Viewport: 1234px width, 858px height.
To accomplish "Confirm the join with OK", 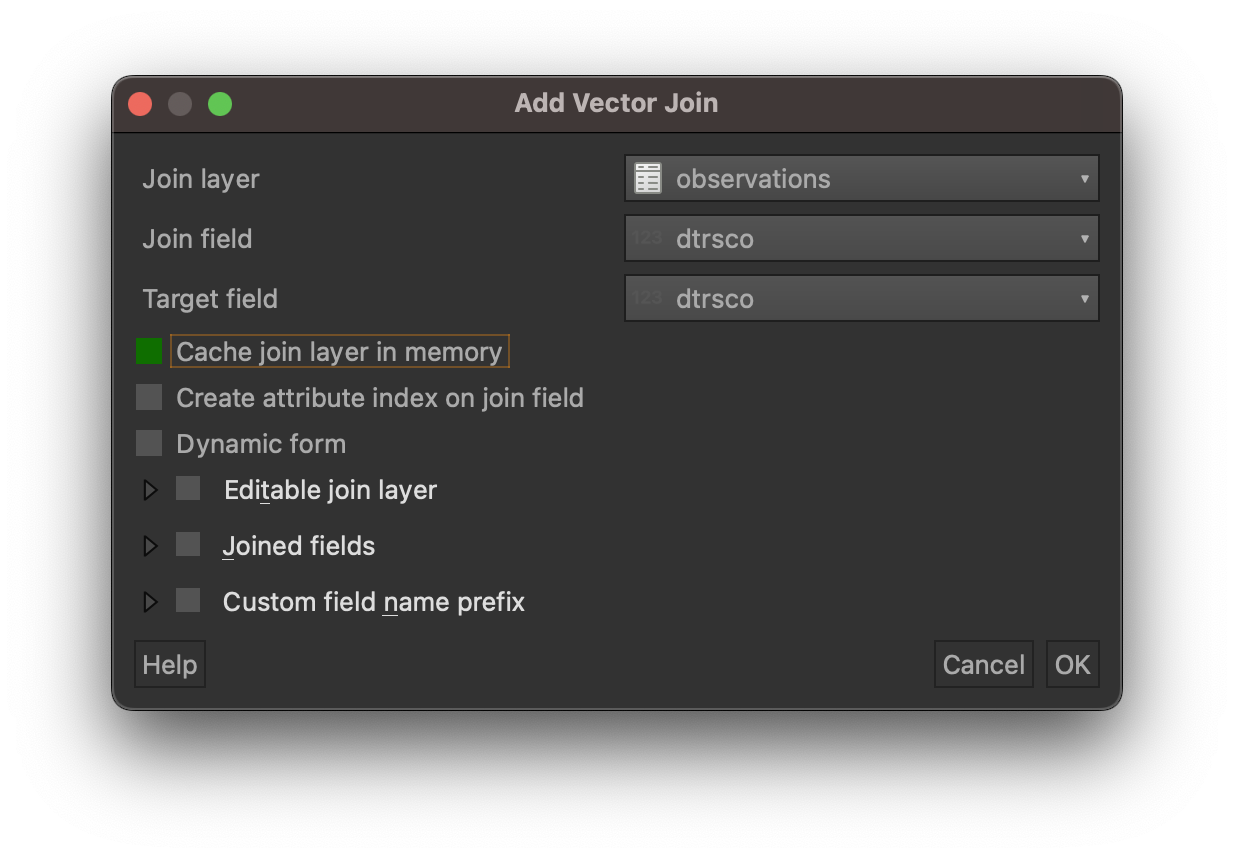I will tap(1073, 664).
